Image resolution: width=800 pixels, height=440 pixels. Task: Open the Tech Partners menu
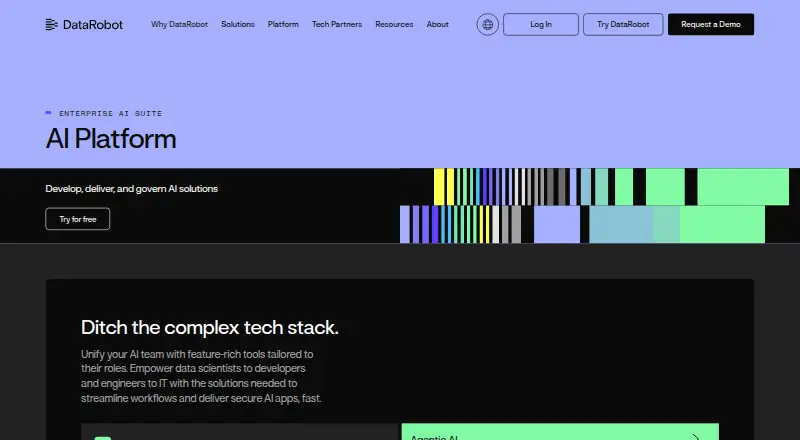tap(337, 25)
